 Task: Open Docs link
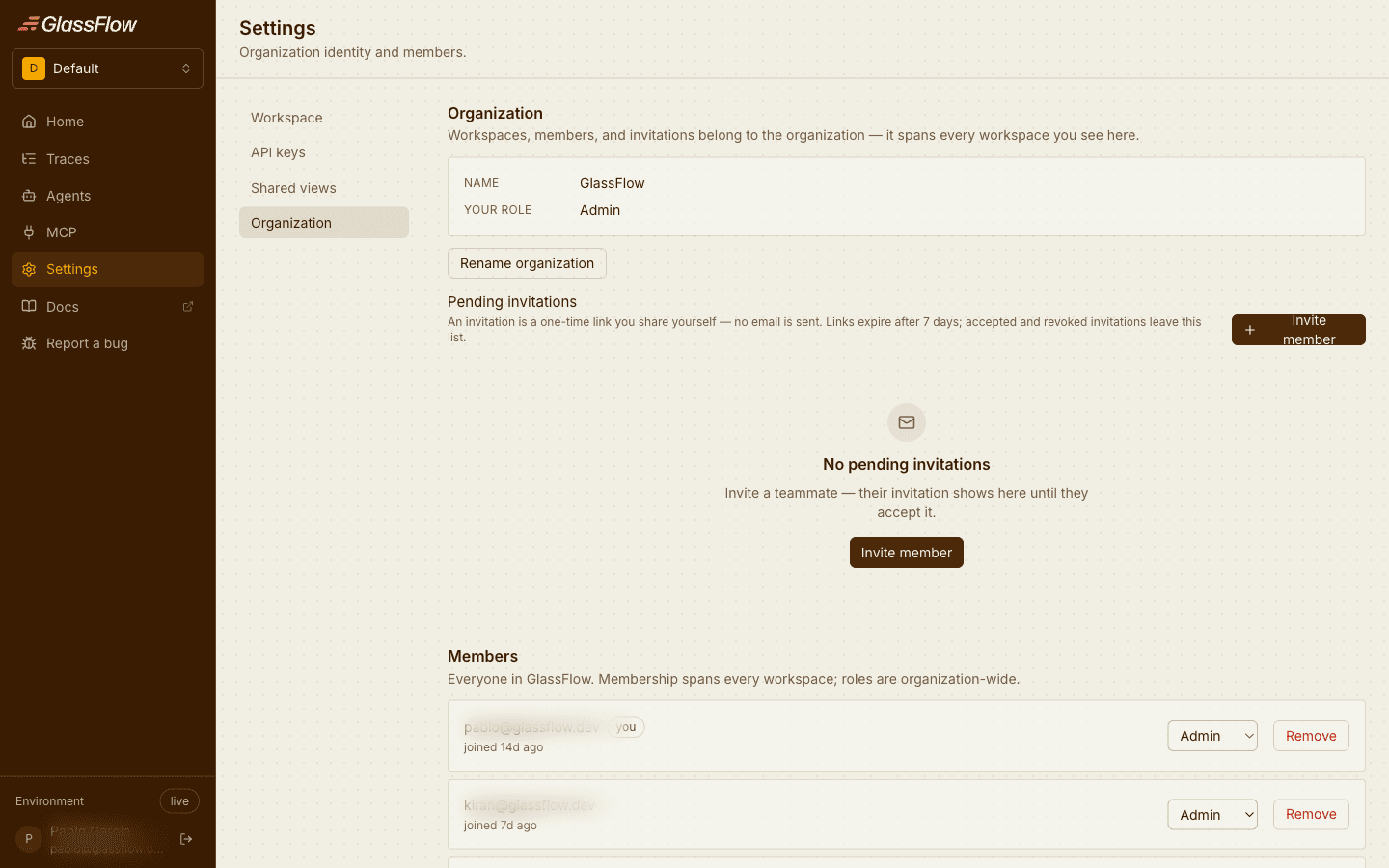(107, 307)
